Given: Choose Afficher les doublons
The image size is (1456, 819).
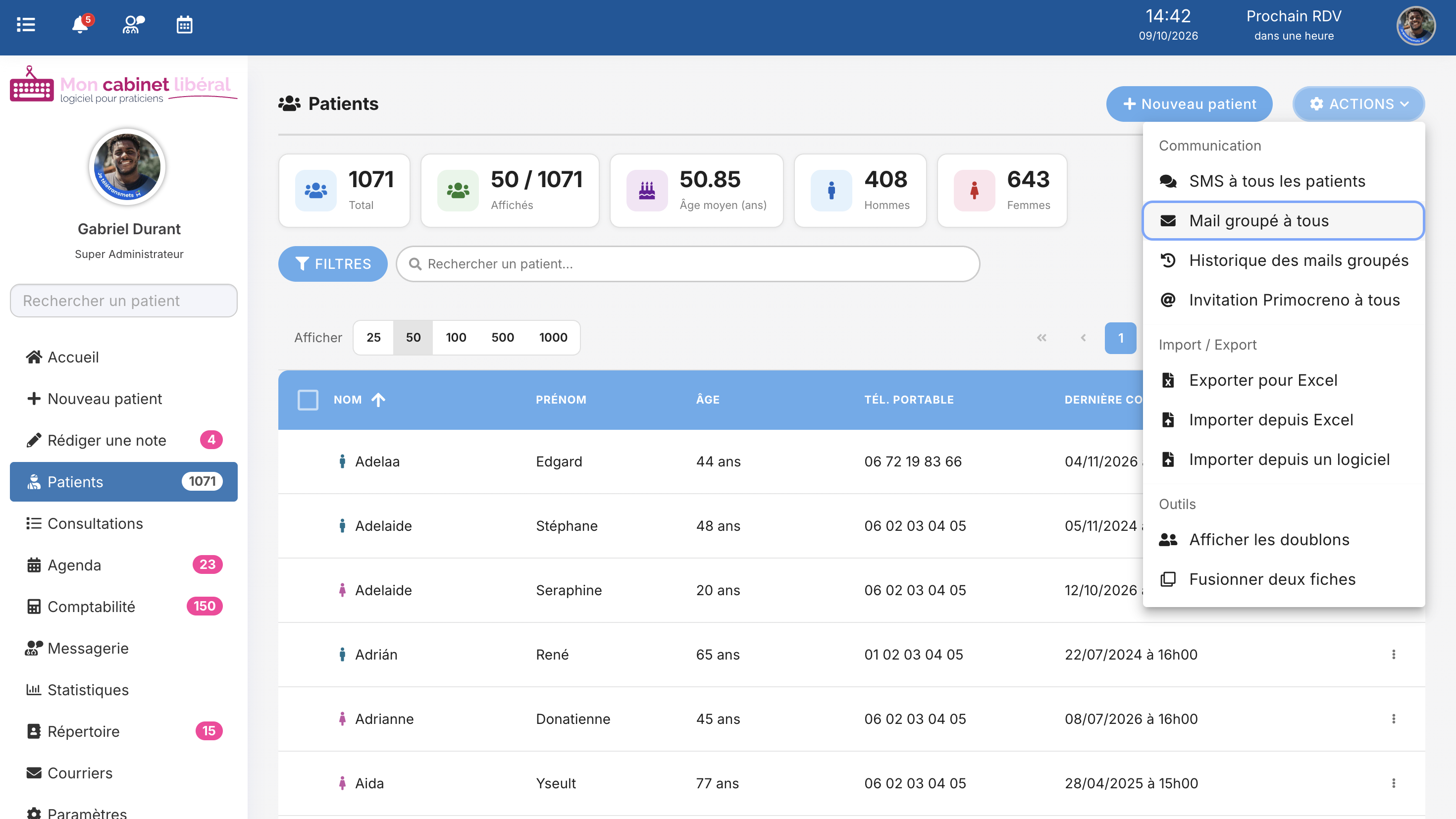Looking at the screenshot, I should click(x=1283, y=540).
